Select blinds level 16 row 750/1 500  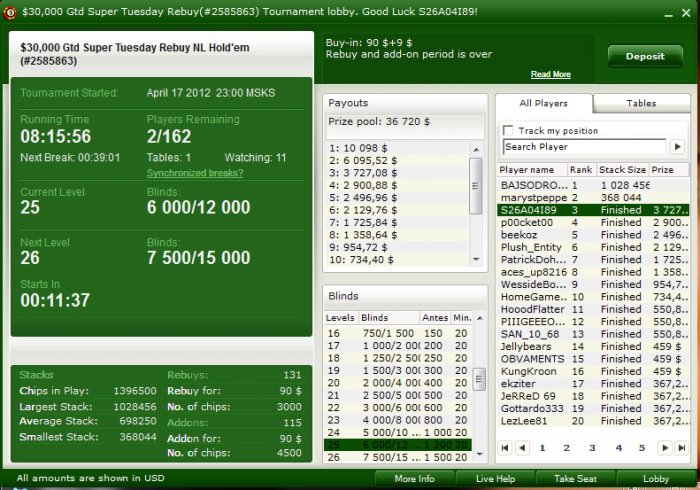398,333
